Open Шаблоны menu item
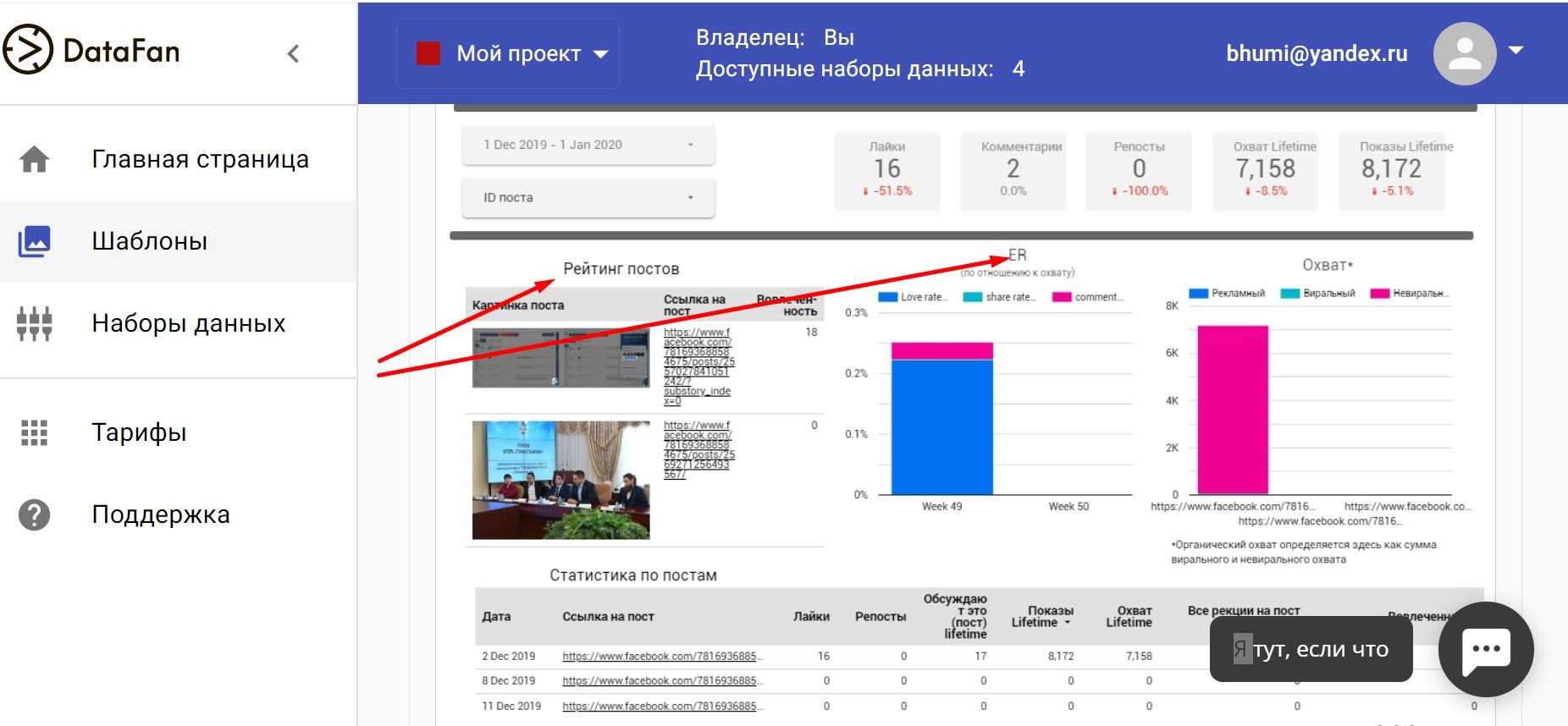This screenshot has width=1568, height=726. pyautogui.click(x=179, y=241)
